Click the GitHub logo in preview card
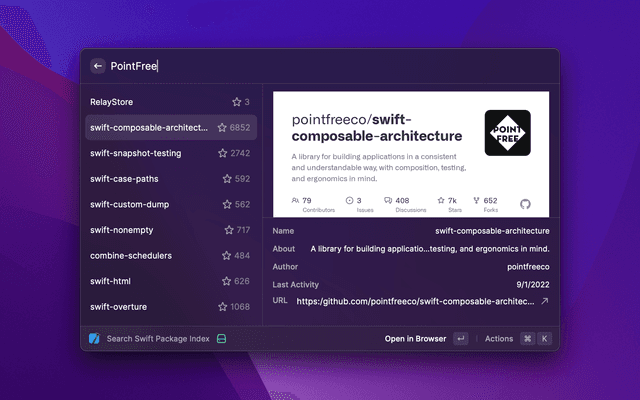 pyautogui.click(x=525, y=203)
